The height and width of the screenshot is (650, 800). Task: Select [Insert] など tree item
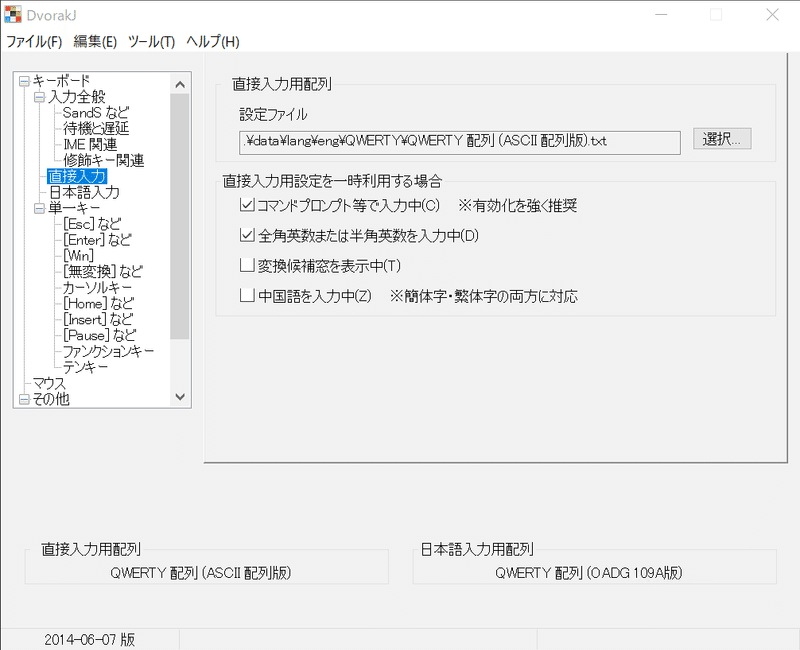98,319
